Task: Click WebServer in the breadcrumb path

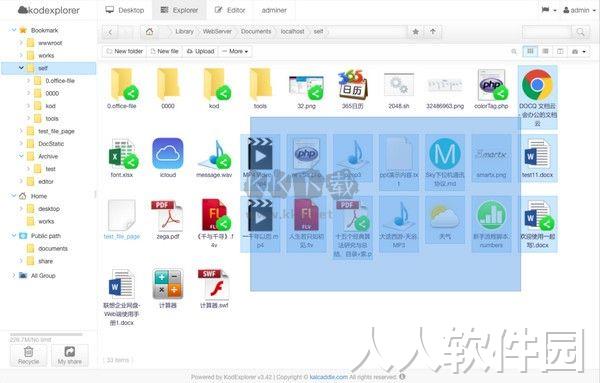Action: [x=217, y=32]
